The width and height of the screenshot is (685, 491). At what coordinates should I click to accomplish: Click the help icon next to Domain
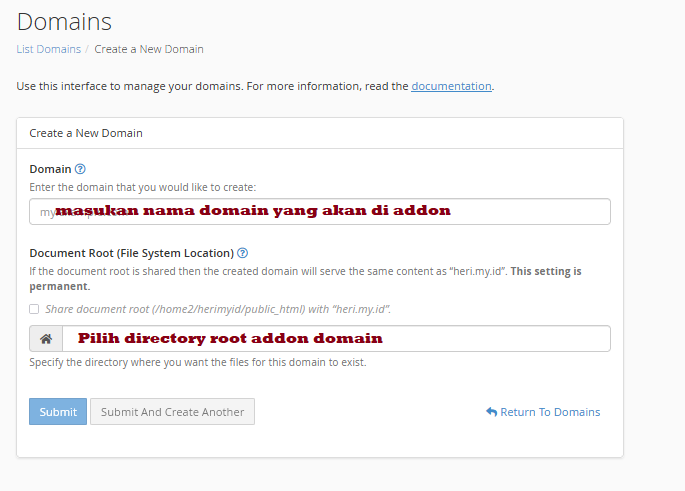[x=80, y=169]
